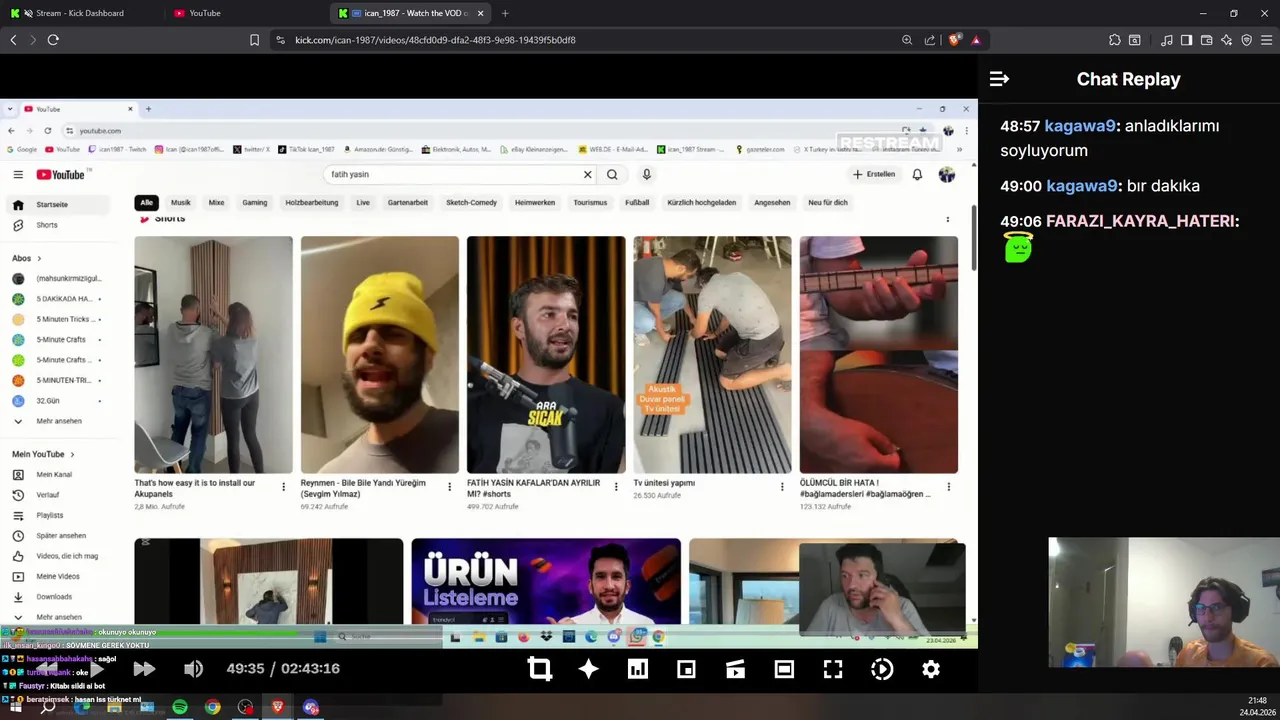Click the cast-style icon in player controls
Image resolution: width=1280 pixels, height=720 pixels.
(x=735, y=669)
